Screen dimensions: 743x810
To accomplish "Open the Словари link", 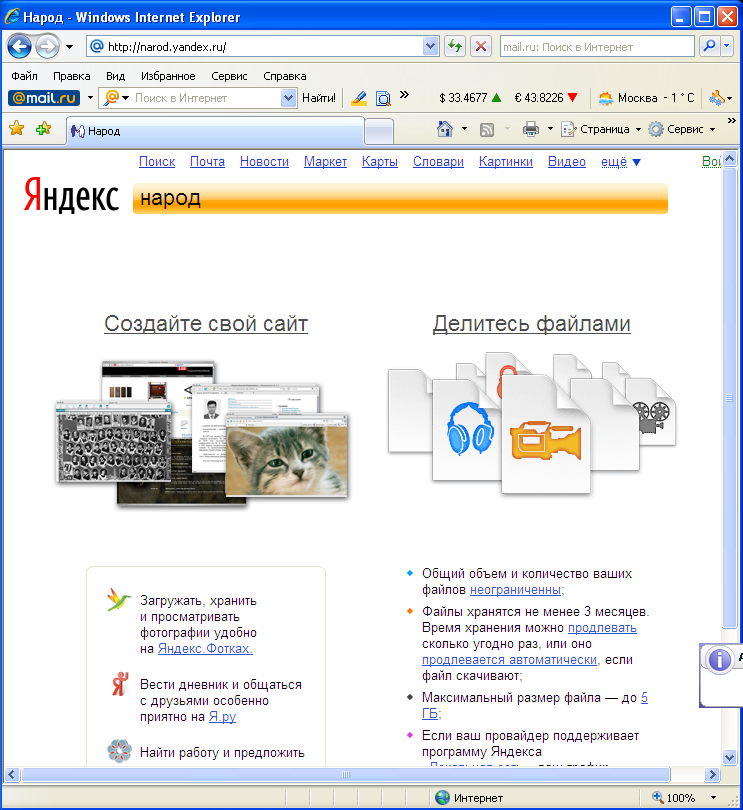I will coord(438,162).
